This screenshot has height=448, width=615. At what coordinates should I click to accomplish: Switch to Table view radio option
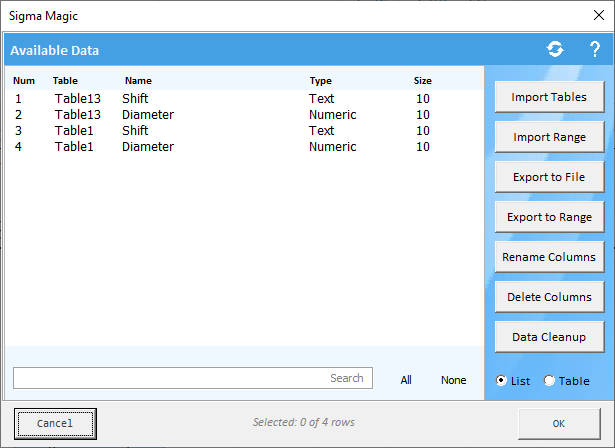pyautogui.click(x=549, y=381)
